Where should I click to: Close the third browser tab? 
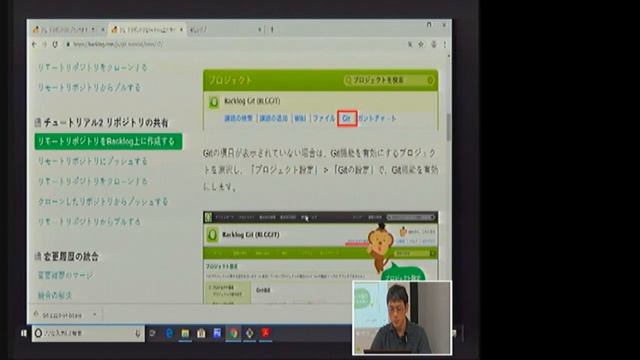point(260,29)
